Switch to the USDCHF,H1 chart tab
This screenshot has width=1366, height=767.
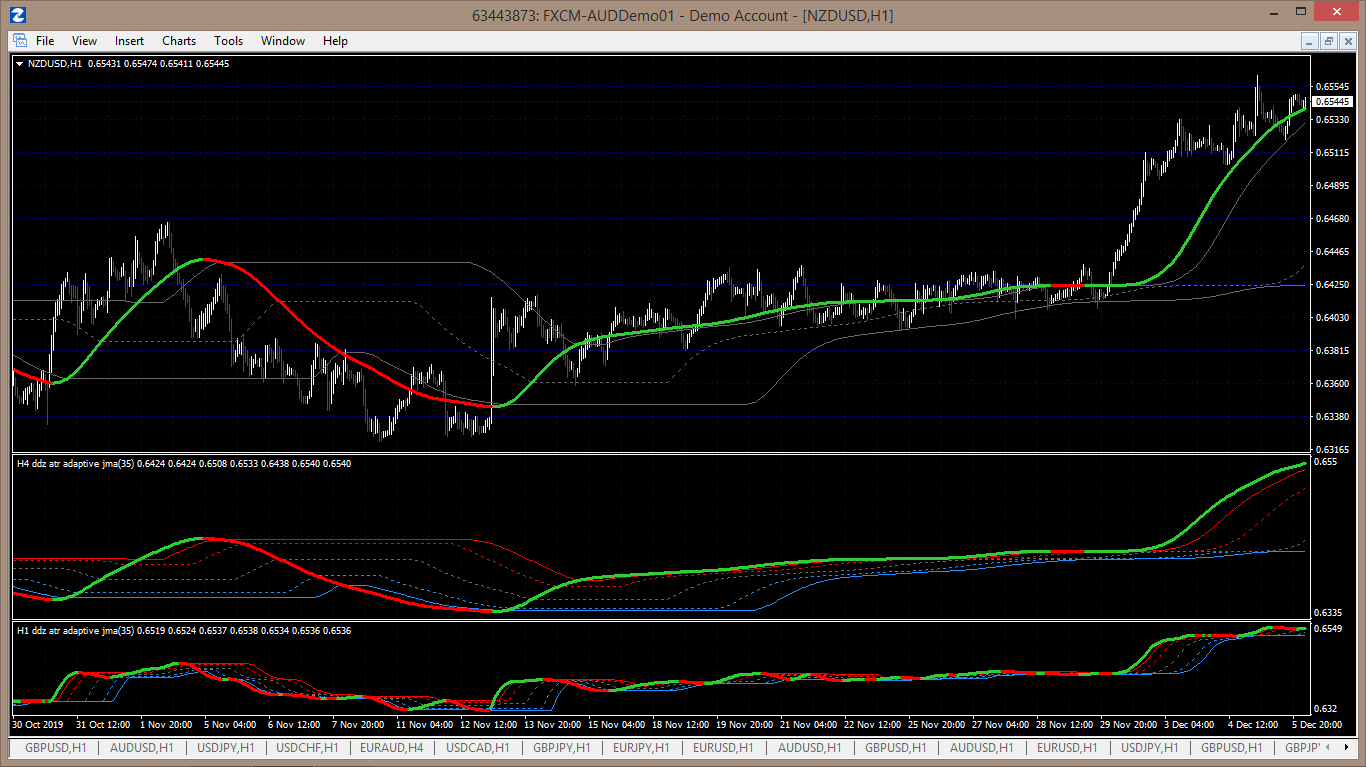[x=307, y=748]
